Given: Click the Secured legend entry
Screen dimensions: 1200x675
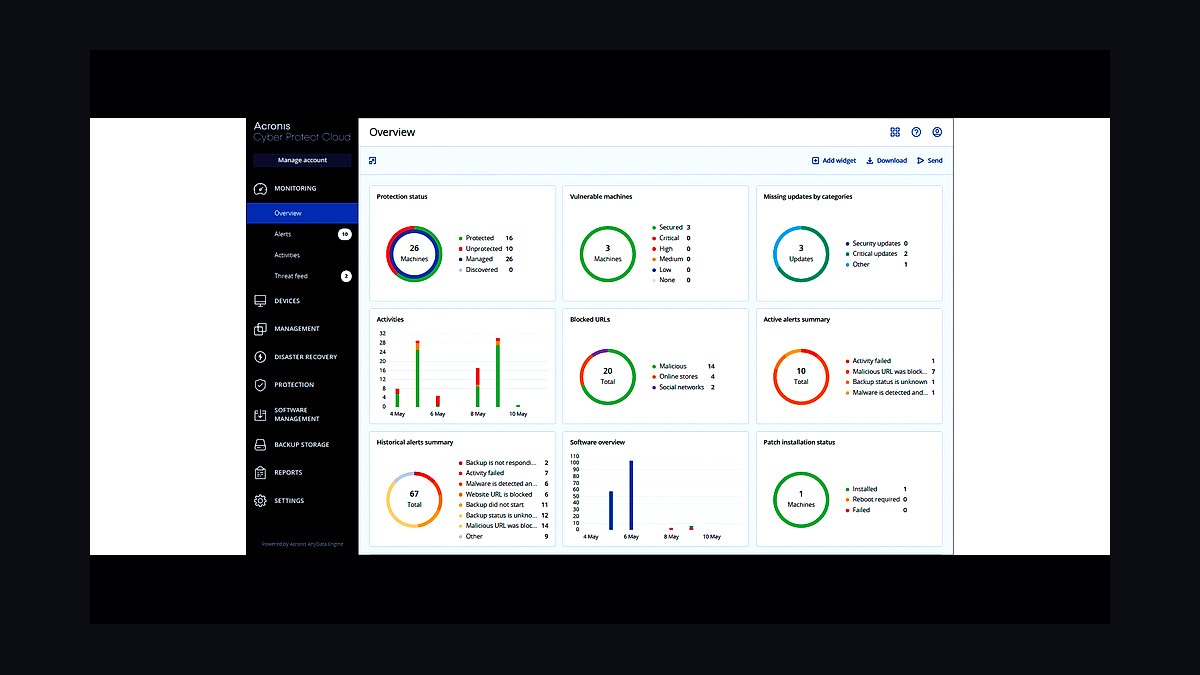Looking at the screenshot, I should coord(671,227).
